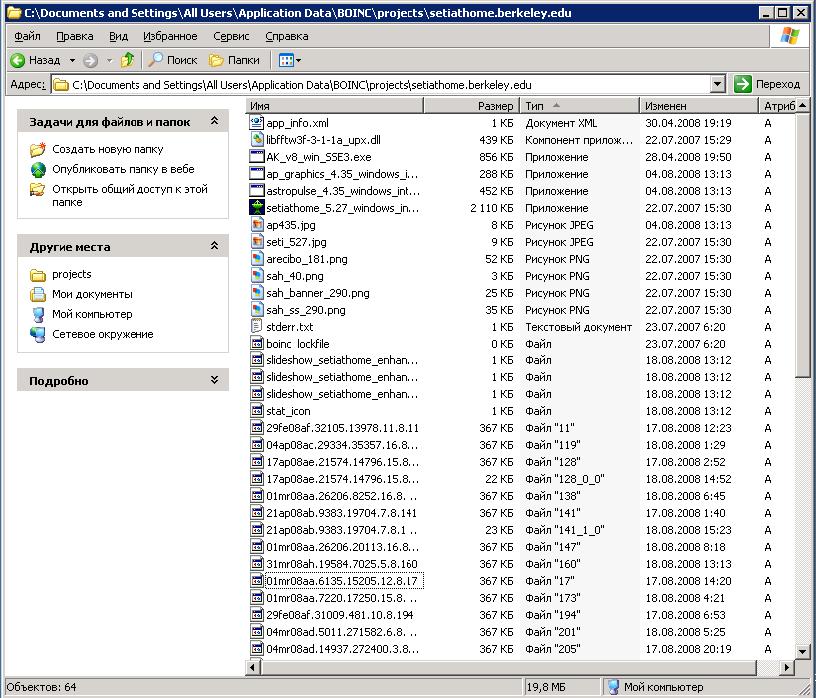The height and width of the screenshot is (698, 816).
Task: Select the stderr.txt text file
Action: (x=289, y=327)
